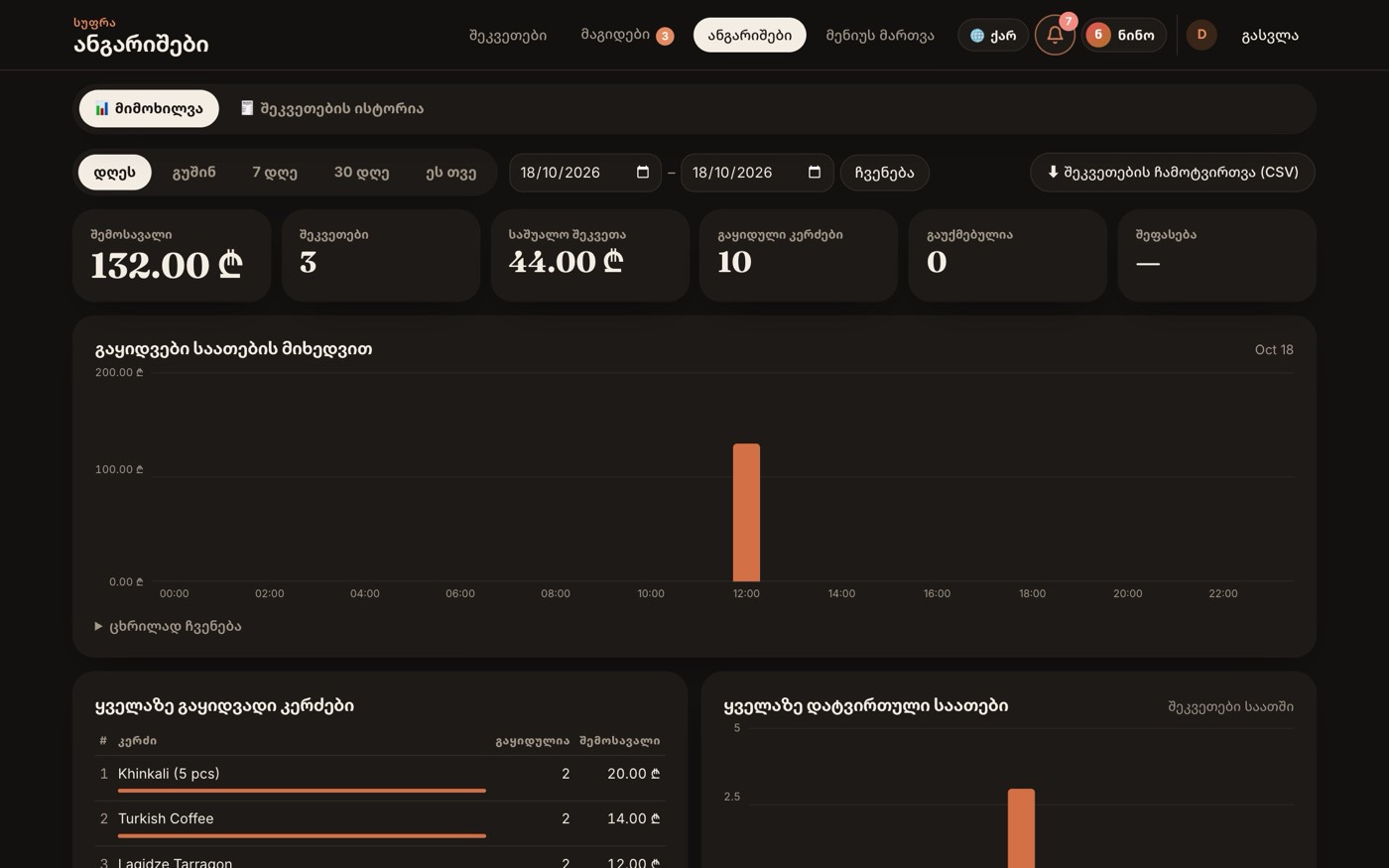The width and height of the screenshot is (1389, 868).
Task: Select დღეს date range
Action: coord(114,173)
